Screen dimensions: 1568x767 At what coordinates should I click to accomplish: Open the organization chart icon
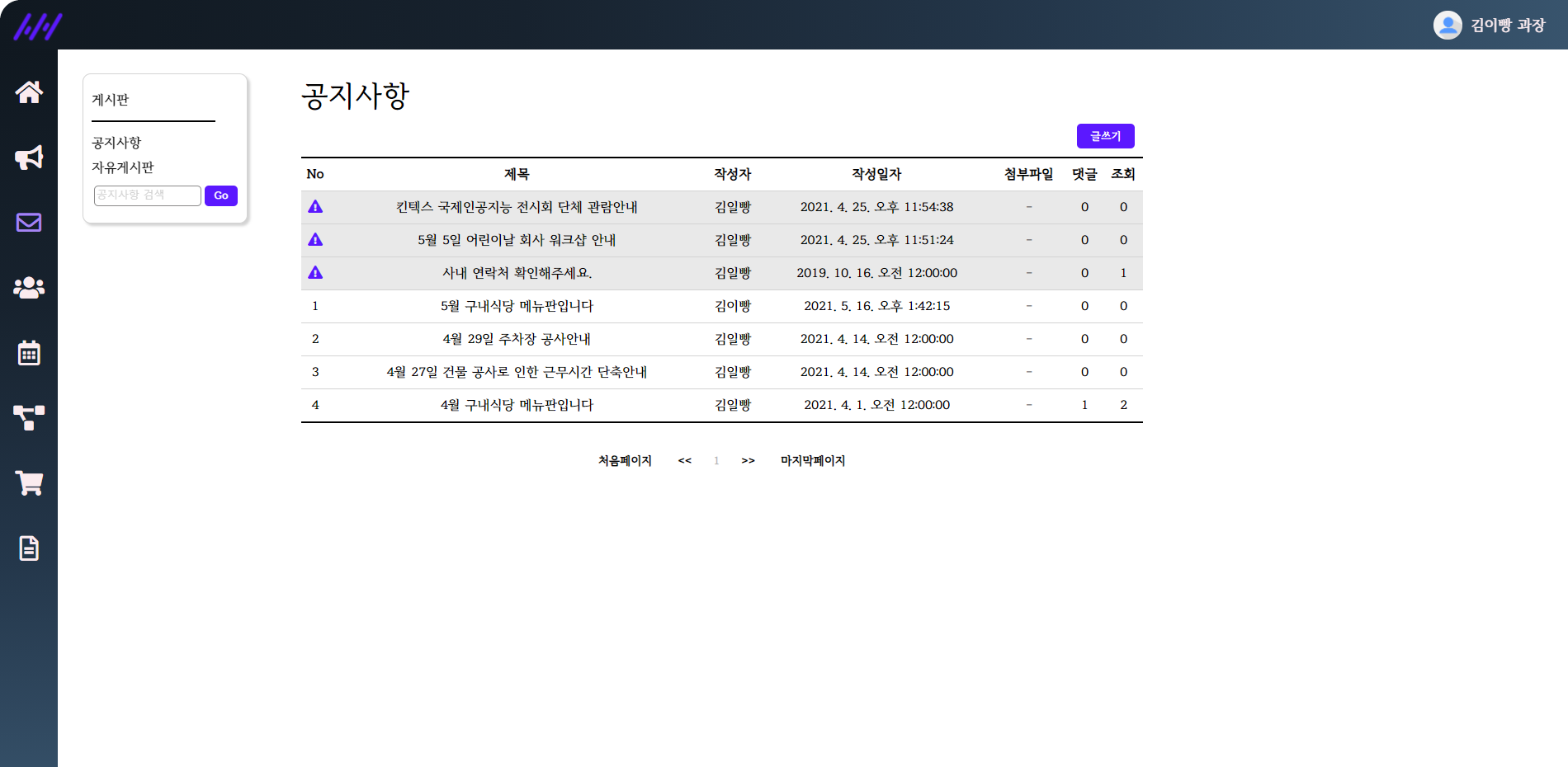29,418
